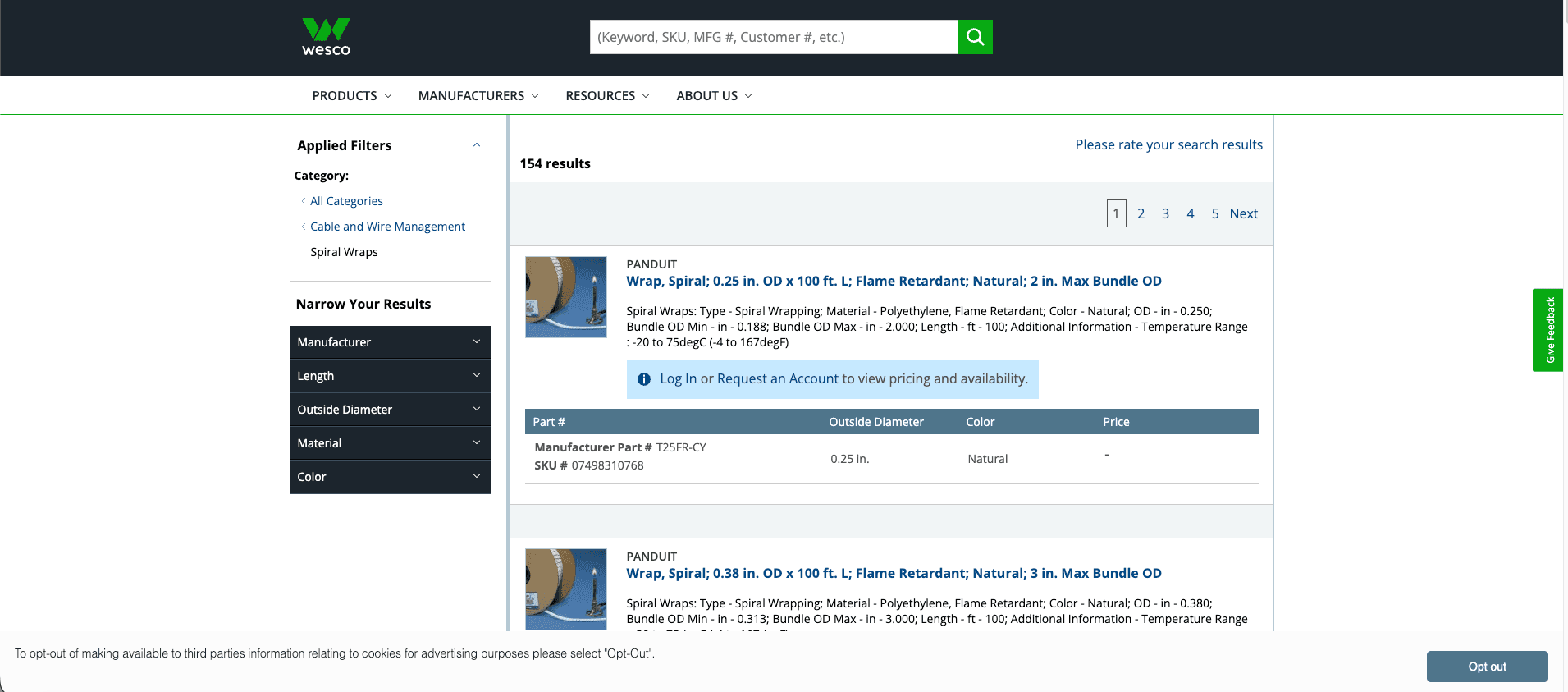Focus the keyword search field
The image size is (1568, 692).
tap(774, 37)
